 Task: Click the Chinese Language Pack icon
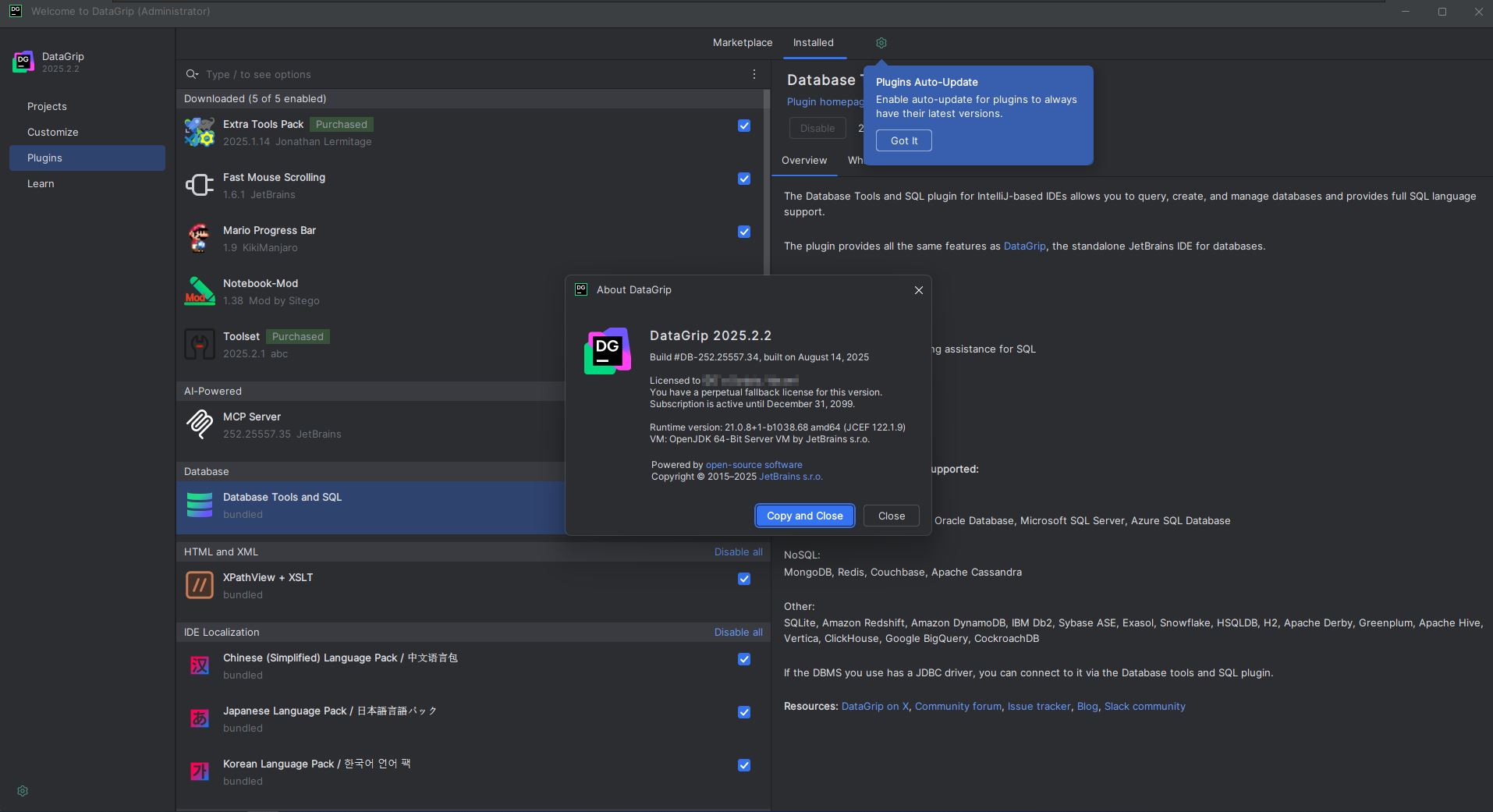(200, 666)
